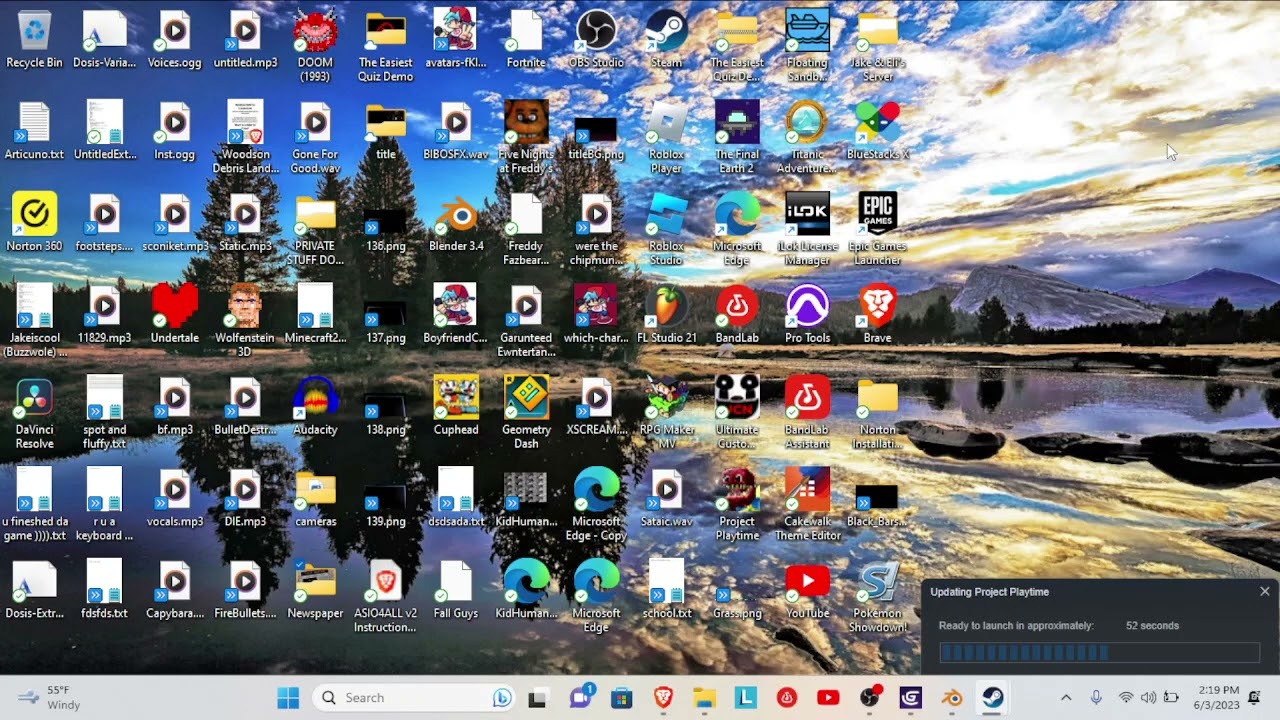Screen dimensions: 1280x720
Task: Select the Recycle Bin desktop icon
Action: coord(34,40)
